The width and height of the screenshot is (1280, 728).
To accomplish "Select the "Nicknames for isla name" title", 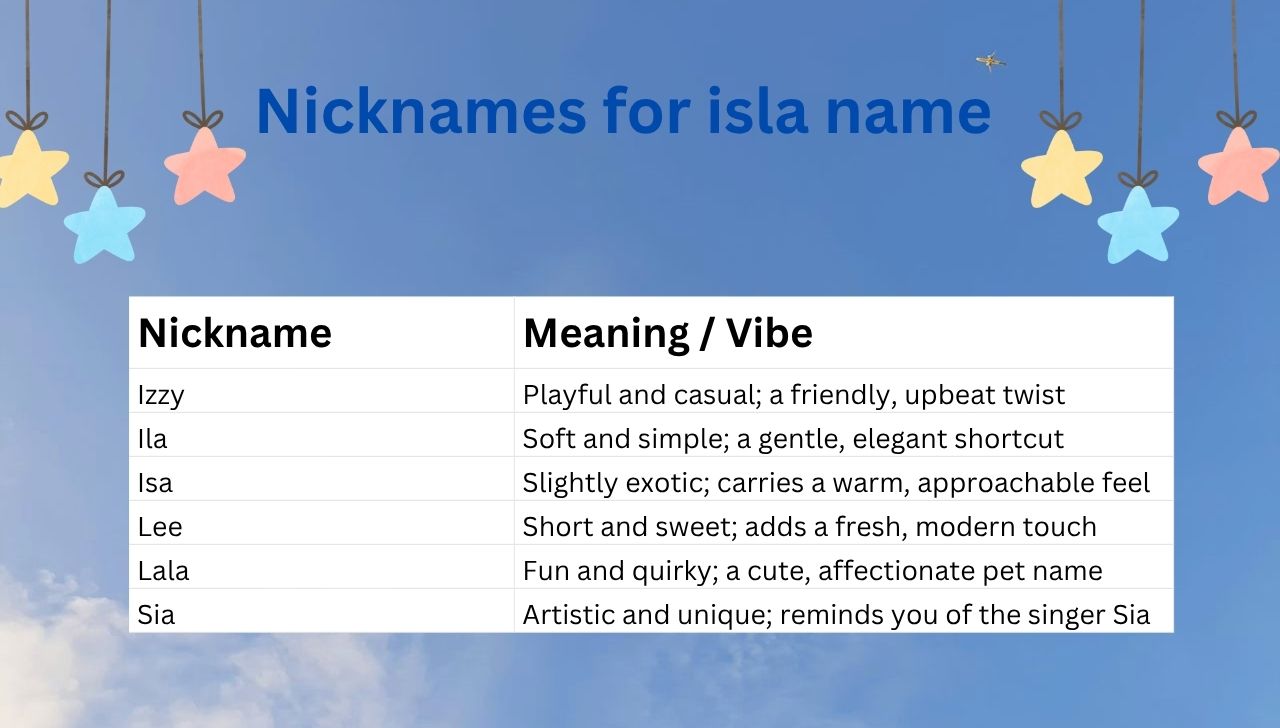I will click(623, 111).
